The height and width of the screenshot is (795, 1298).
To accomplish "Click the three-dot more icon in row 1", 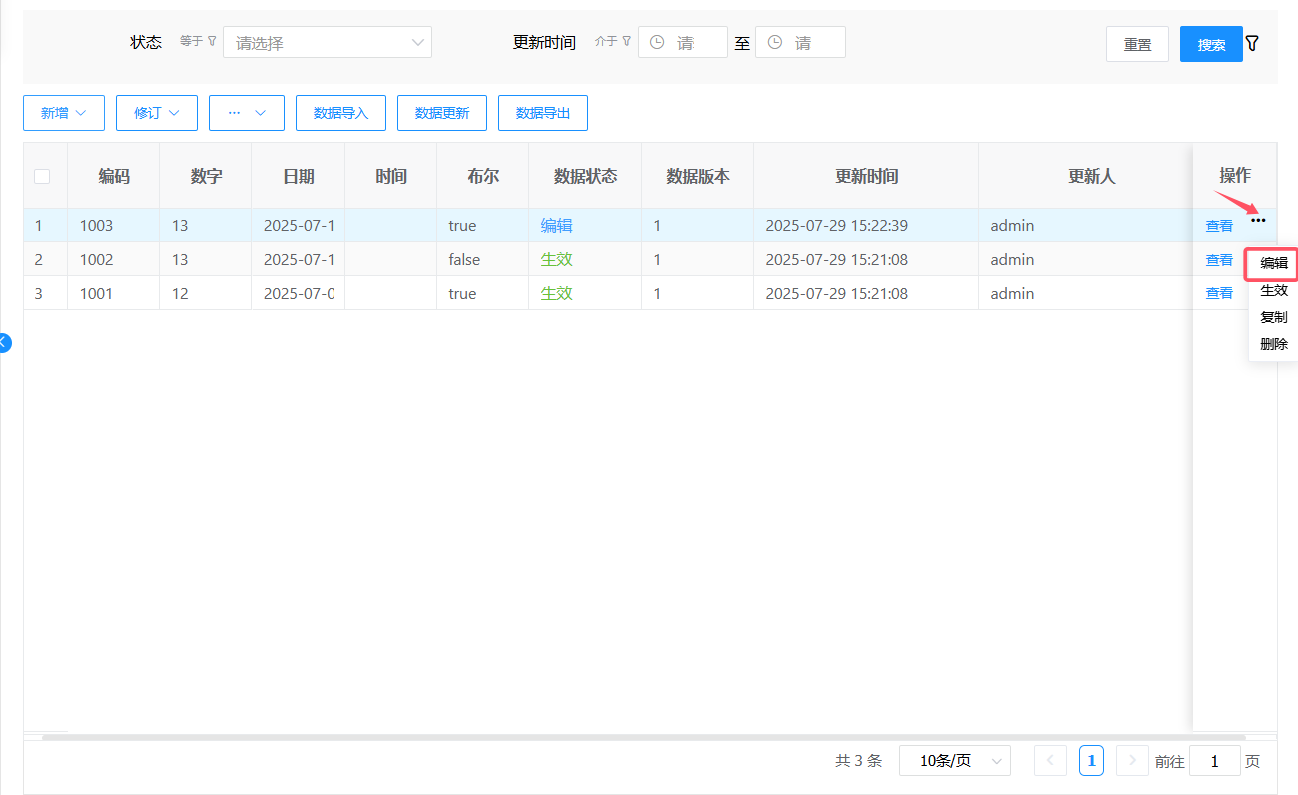I will (1258, 221).
